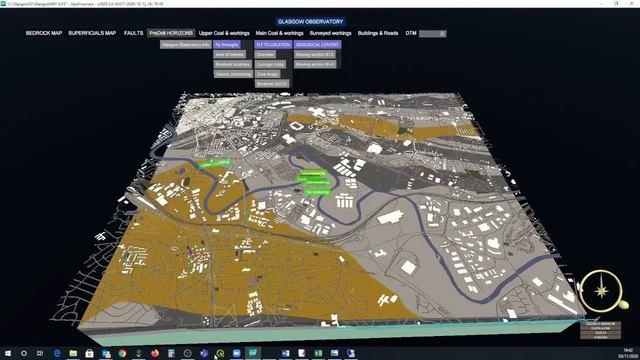Fly to the Cuningar loop location

click(270, 64)
